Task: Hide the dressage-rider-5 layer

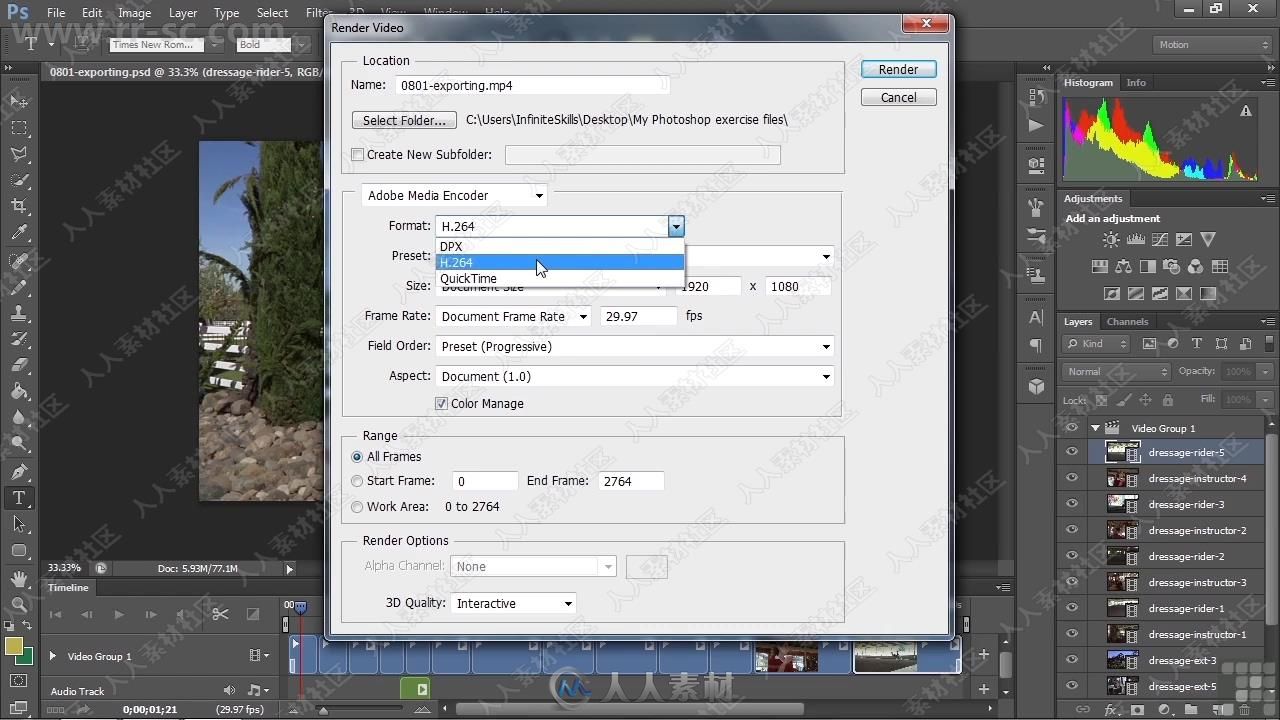Action: (x=1072, y=452)
